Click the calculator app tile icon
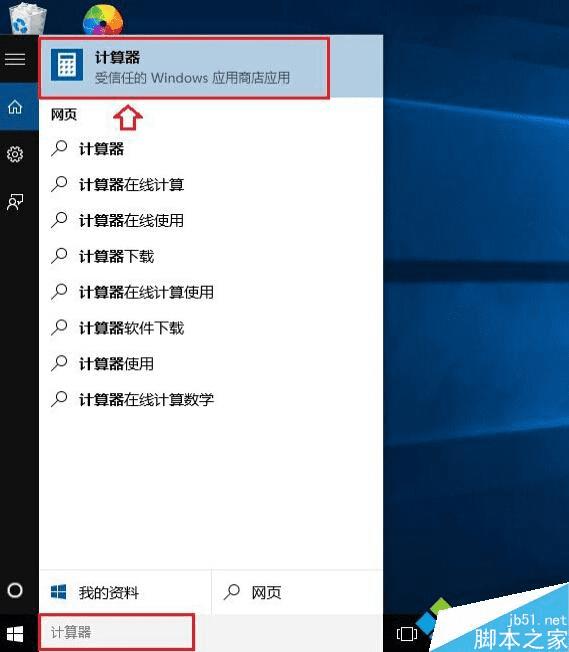569x652 pixels. point(67,65)
